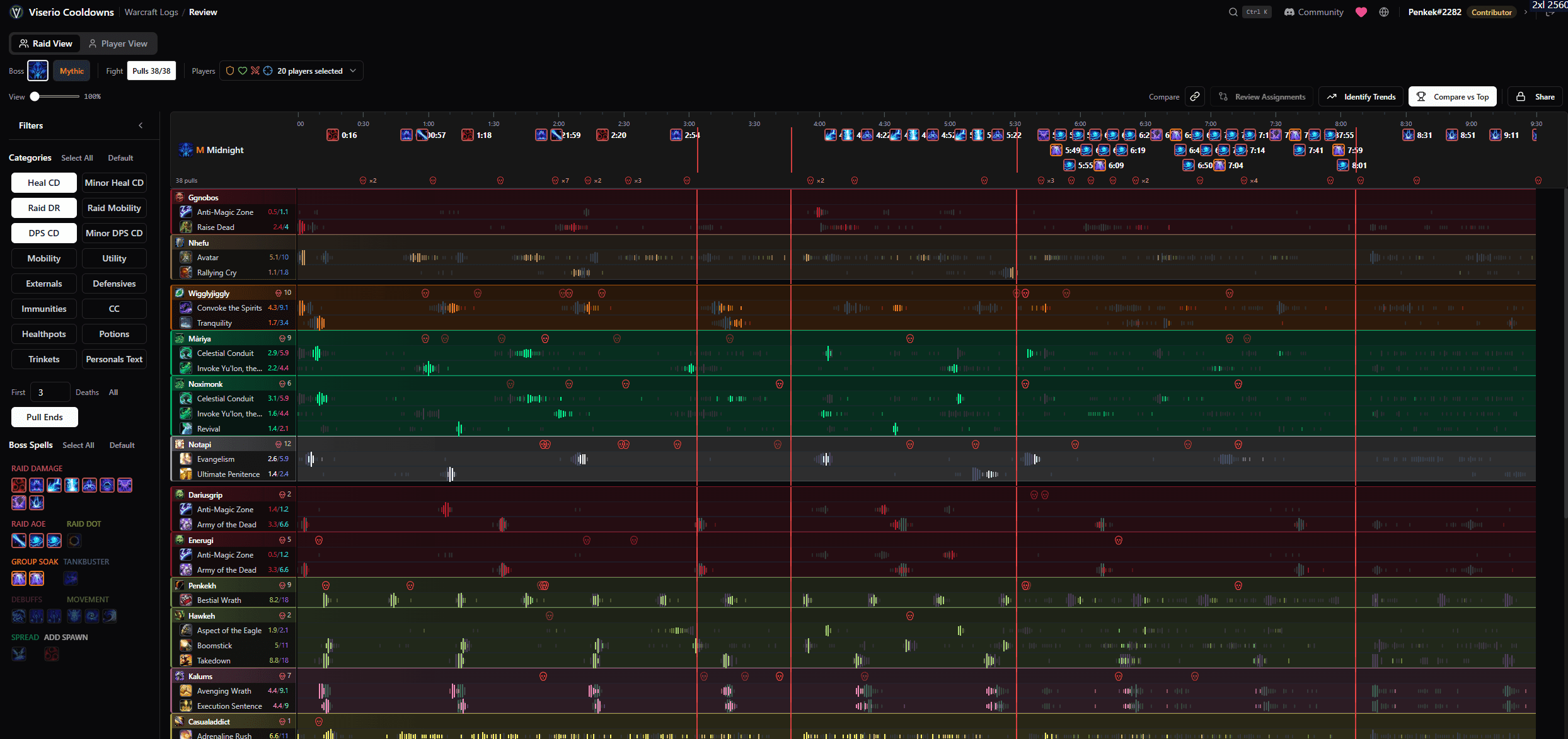Enable the Raid Mobility category
Screen dimensions: 1568x739
[114, 208]
